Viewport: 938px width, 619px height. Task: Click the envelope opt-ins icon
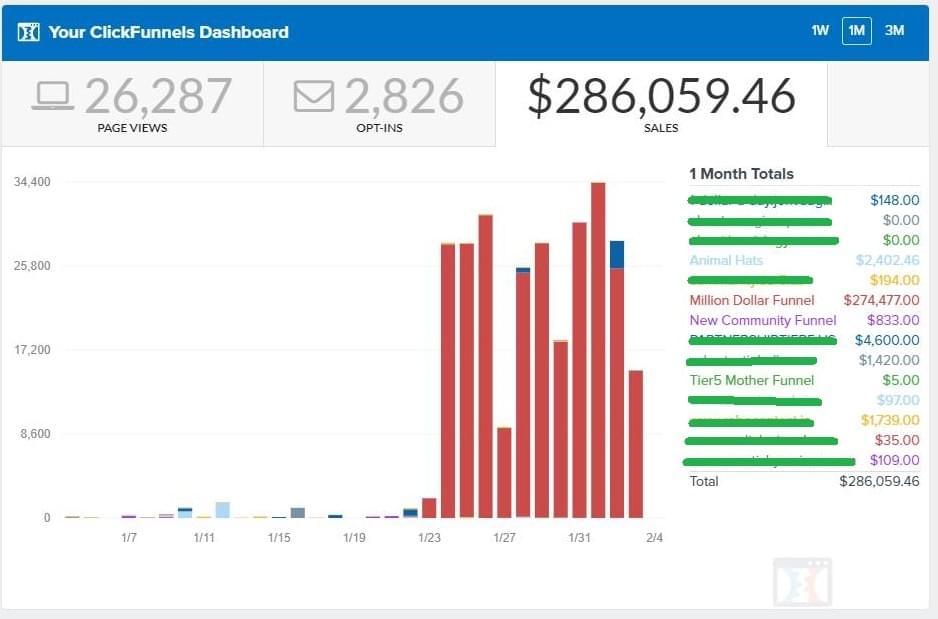point(313,96)
